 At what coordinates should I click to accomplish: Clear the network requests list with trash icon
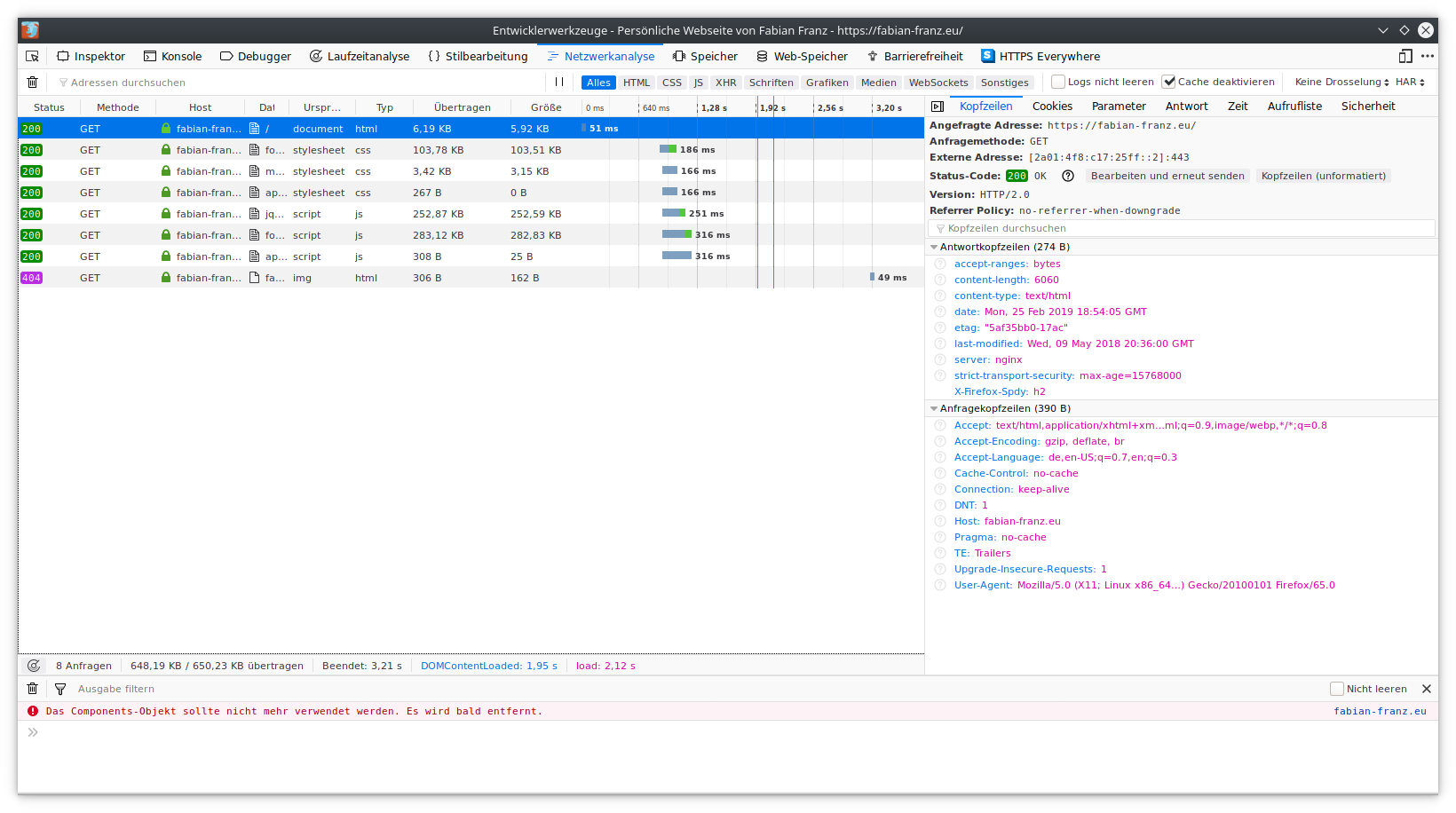coord(32,82)
